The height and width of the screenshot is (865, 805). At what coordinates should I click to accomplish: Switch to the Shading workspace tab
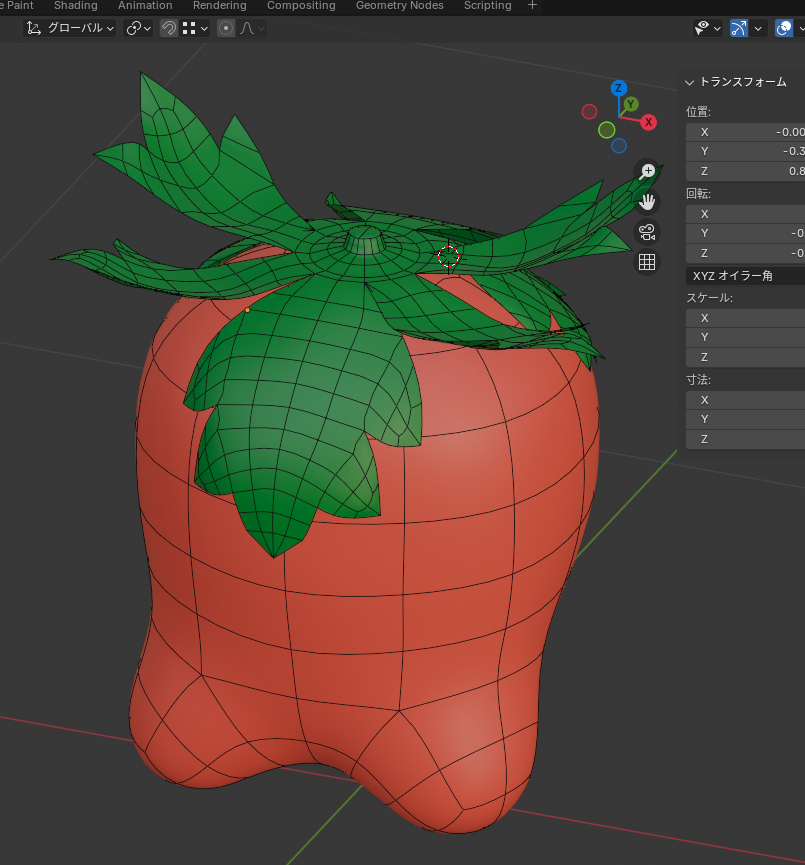point(76,6)
